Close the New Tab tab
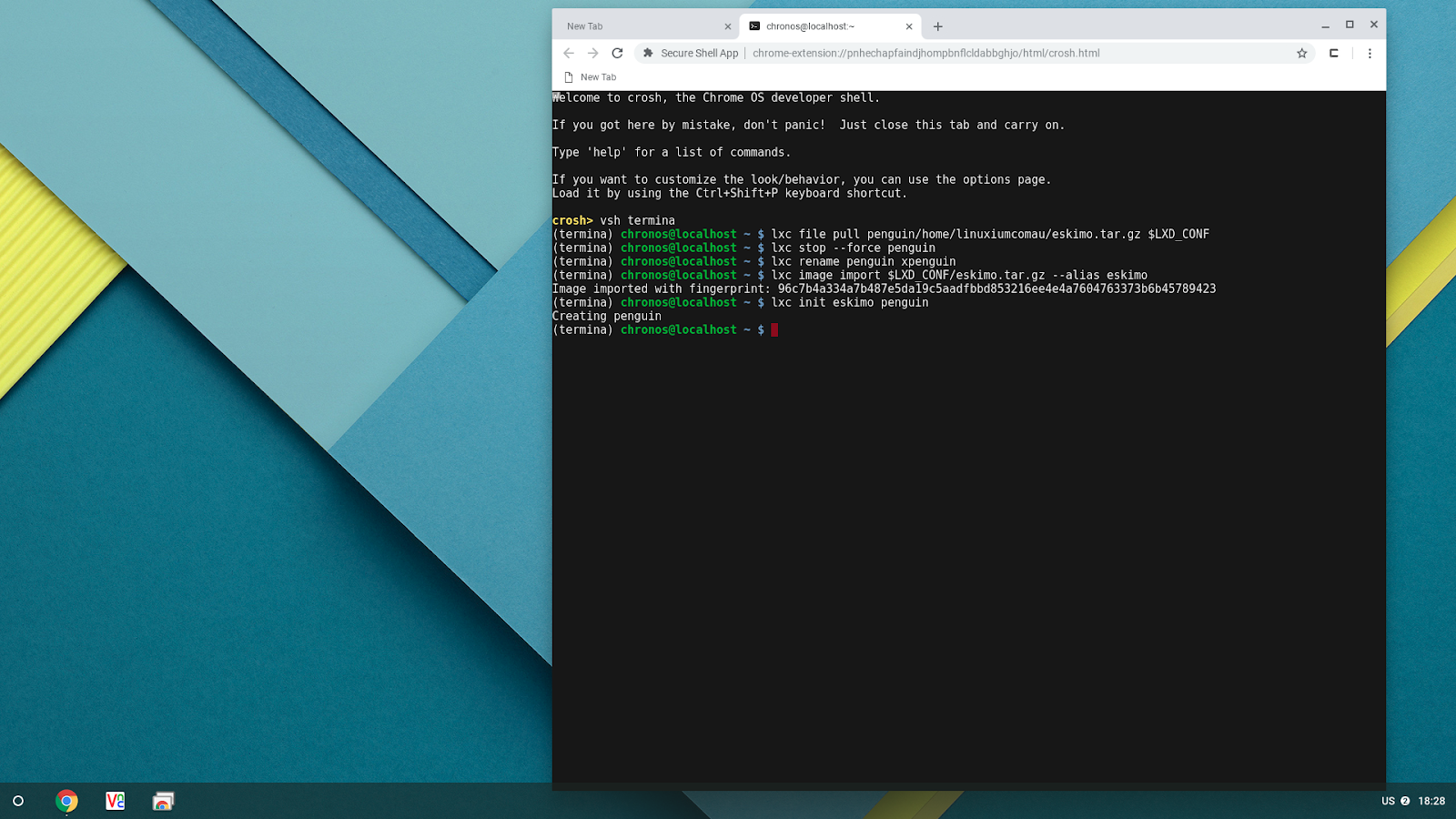Image resolution: width=1456 pixels, height=819 pixels. (728, 26)
